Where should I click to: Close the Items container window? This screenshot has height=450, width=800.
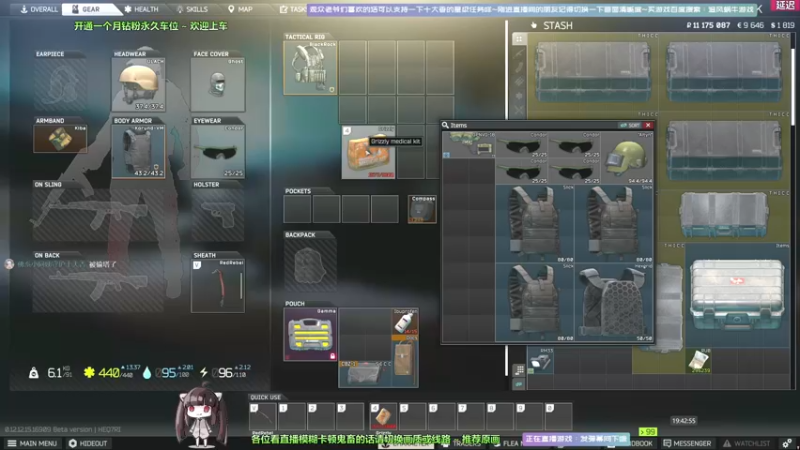(648, 125)
